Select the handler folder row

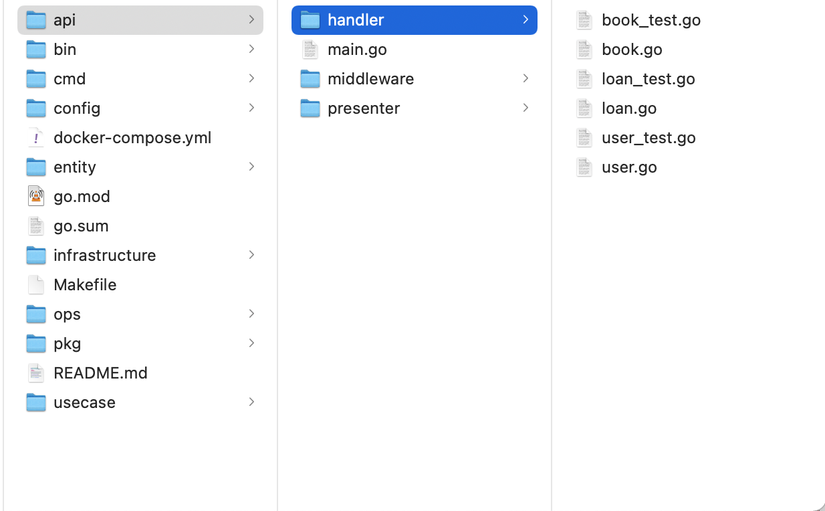click(x=414, y=20)
